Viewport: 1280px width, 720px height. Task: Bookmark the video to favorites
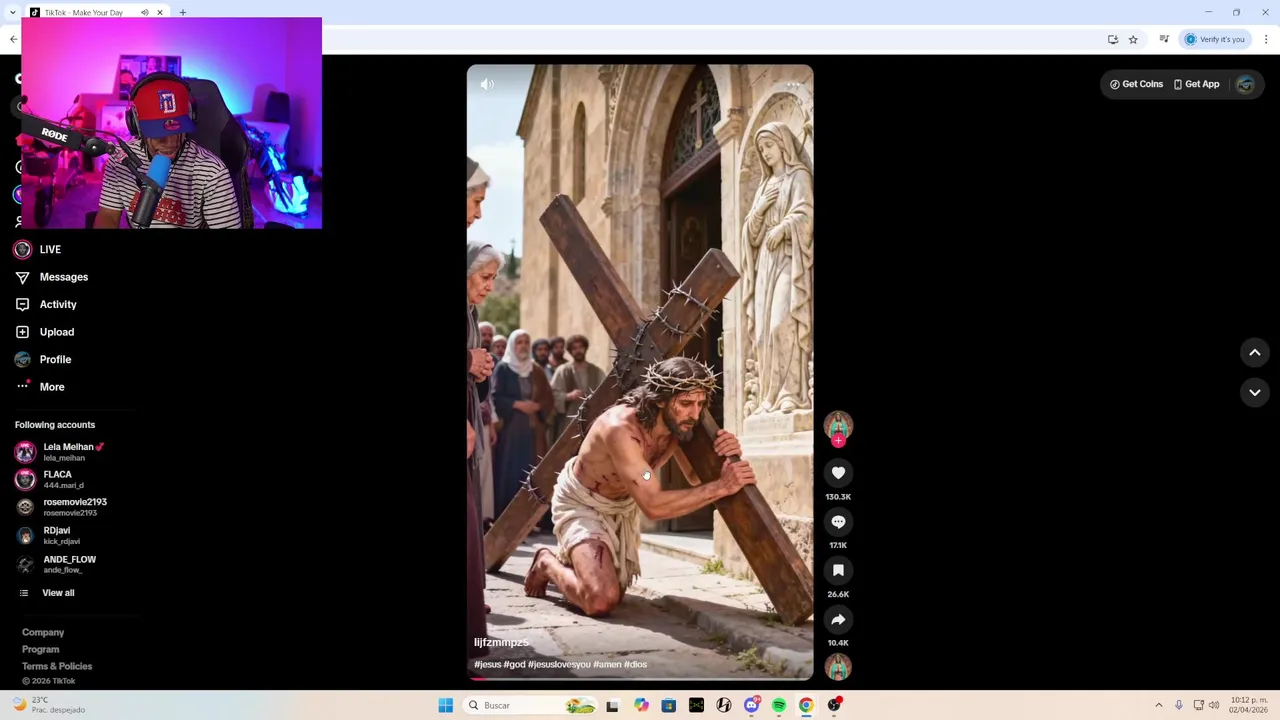838,570
